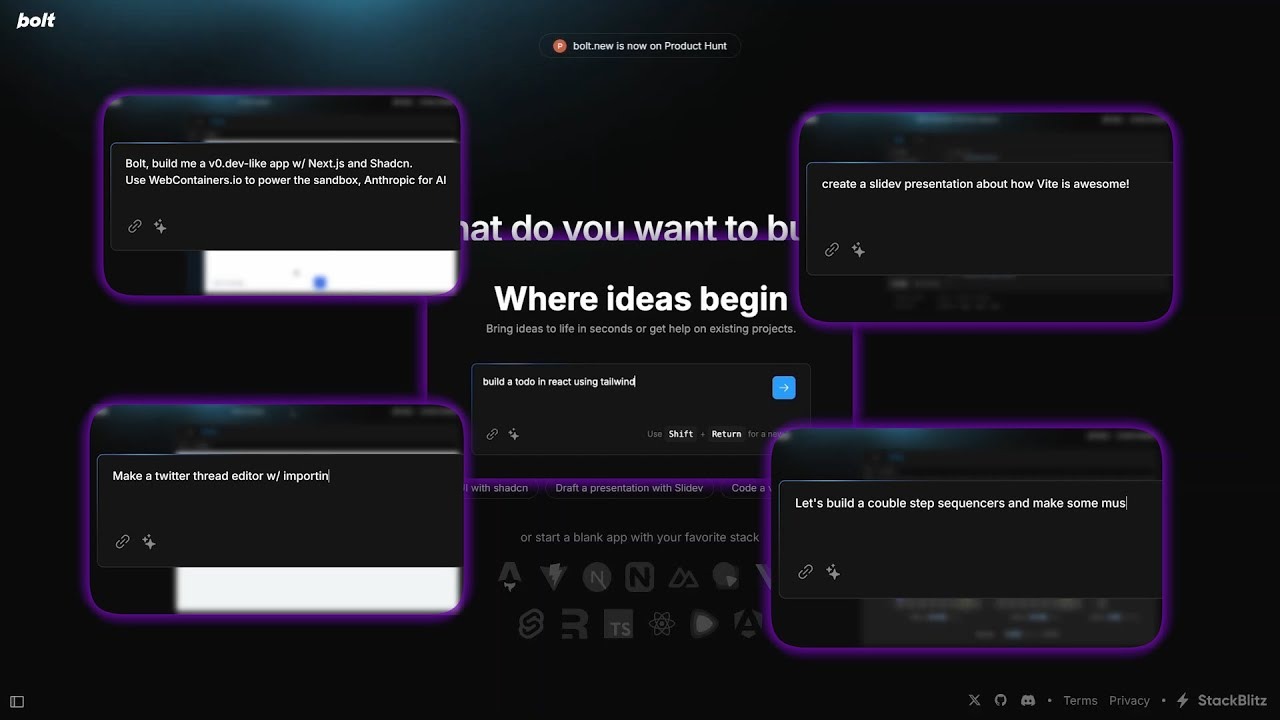Open the Terms link
The width and height of the screenshot is (1280, 720).
[x=1080, y=700]
